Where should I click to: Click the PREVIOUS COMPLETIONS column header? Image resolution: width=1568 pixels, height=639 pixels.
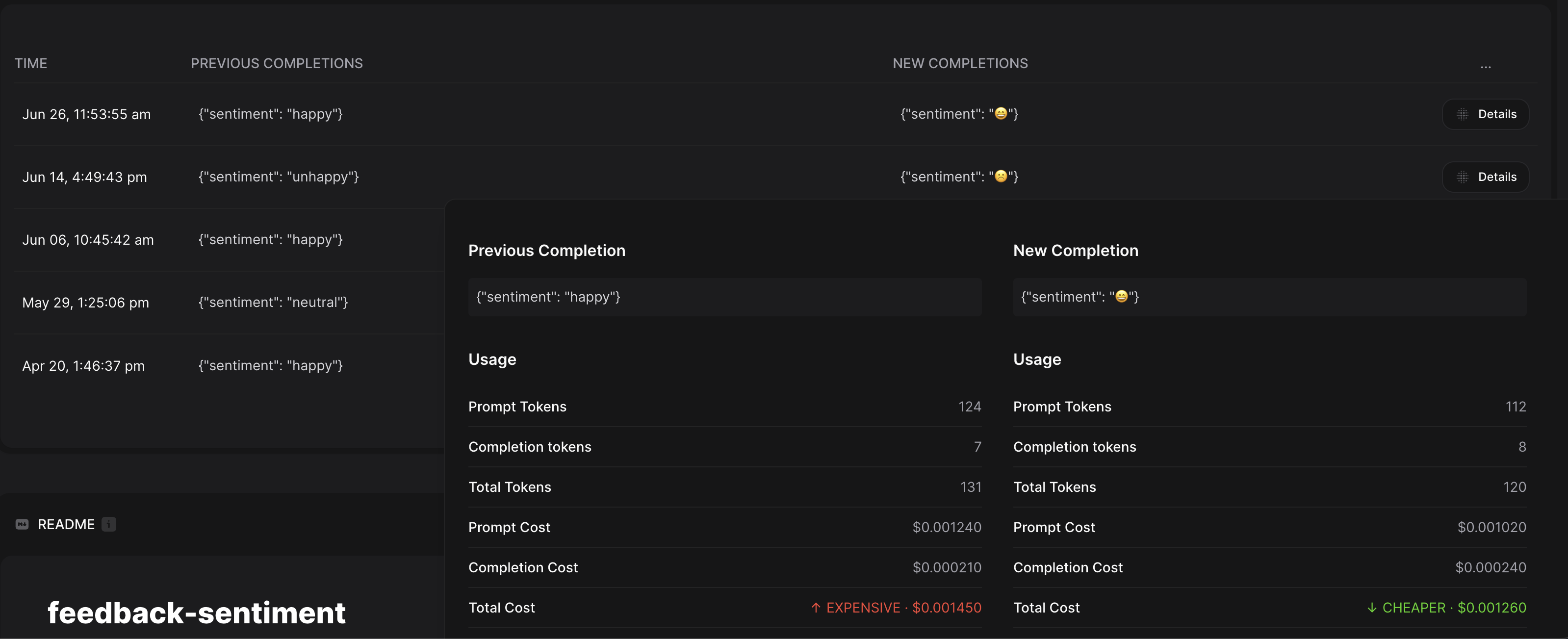point(276,63)
